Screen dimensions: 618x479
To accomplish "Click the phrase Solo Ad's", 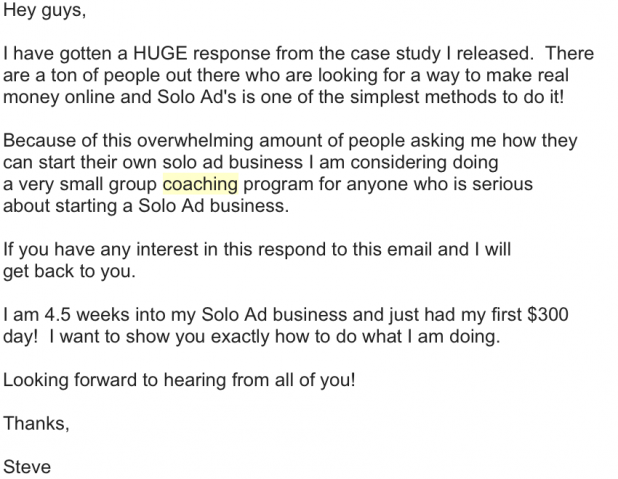I will pyautogui.click(x=197, y=97).
